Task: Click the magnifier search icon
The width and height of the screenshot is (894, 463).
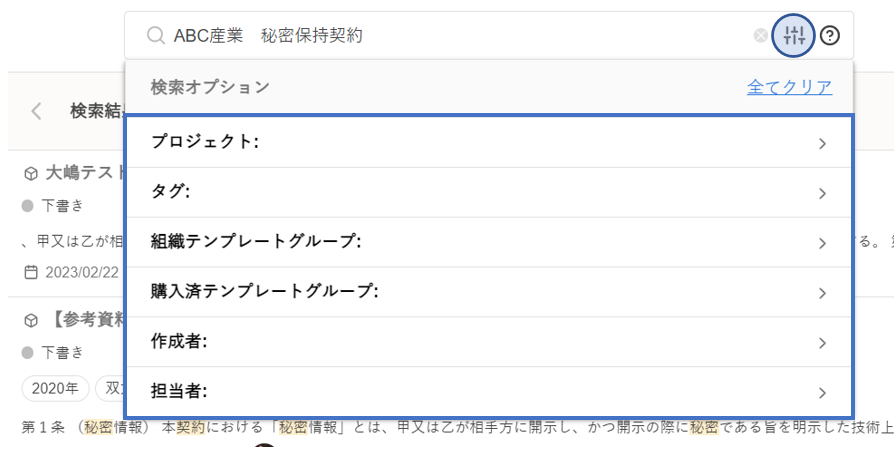Action: (x=155, y=36)
